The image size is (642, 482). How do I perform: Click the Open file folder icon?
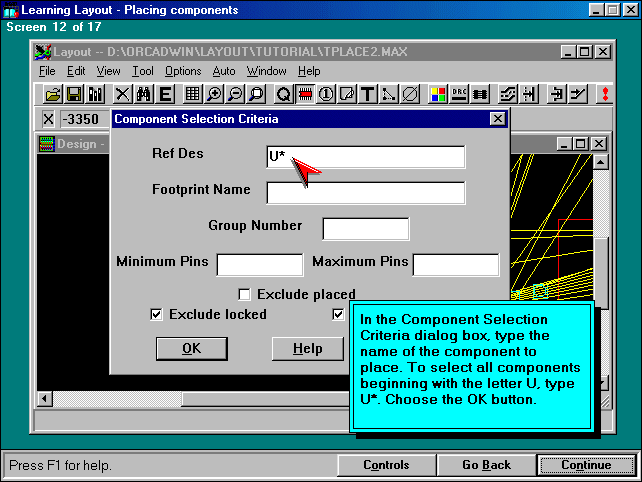(53, 94)
